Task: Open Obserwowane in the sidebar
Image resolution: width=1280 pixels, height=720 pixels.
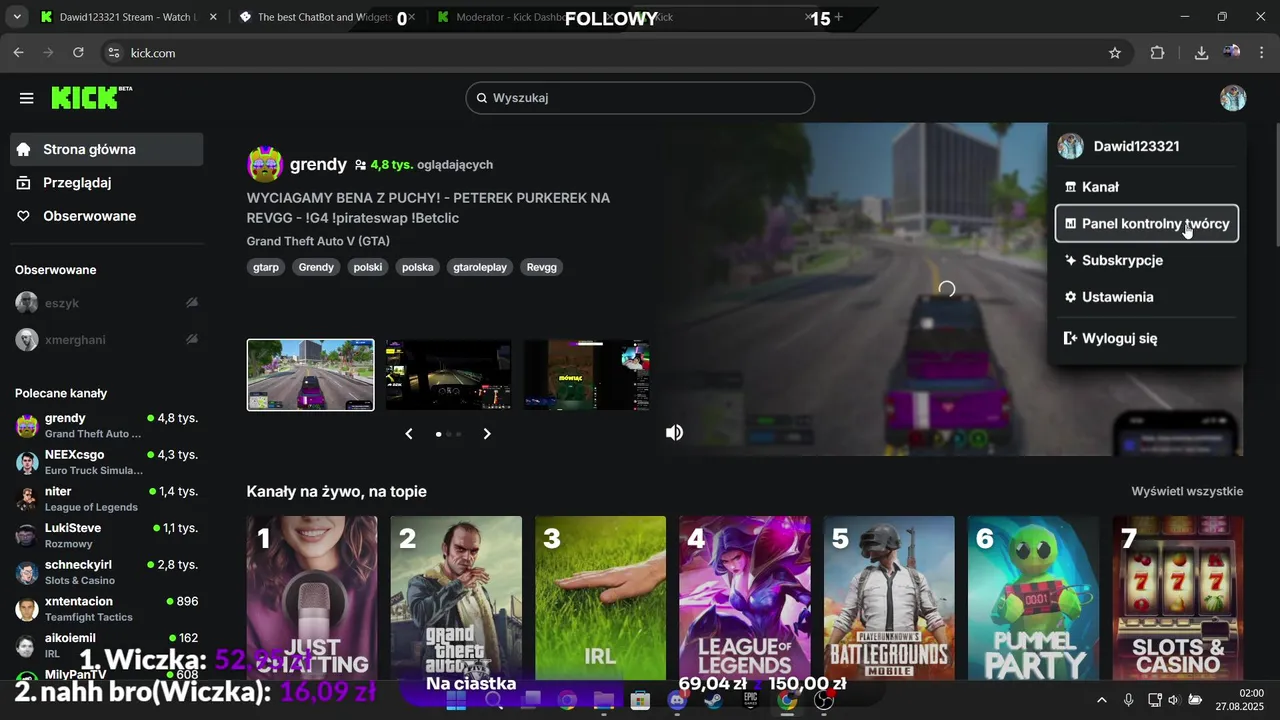Action: [106, 216]
